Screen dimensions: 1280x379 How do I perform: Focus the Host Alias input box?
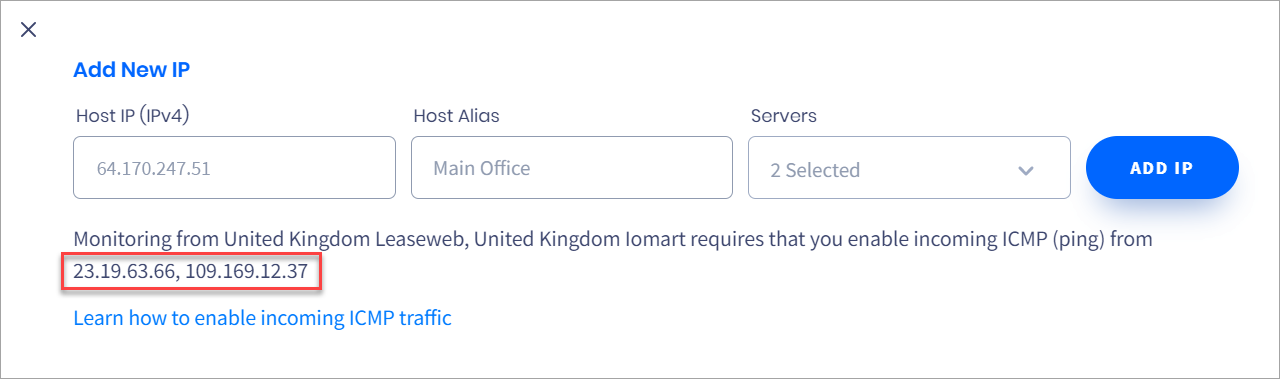[x=572, y=168]
